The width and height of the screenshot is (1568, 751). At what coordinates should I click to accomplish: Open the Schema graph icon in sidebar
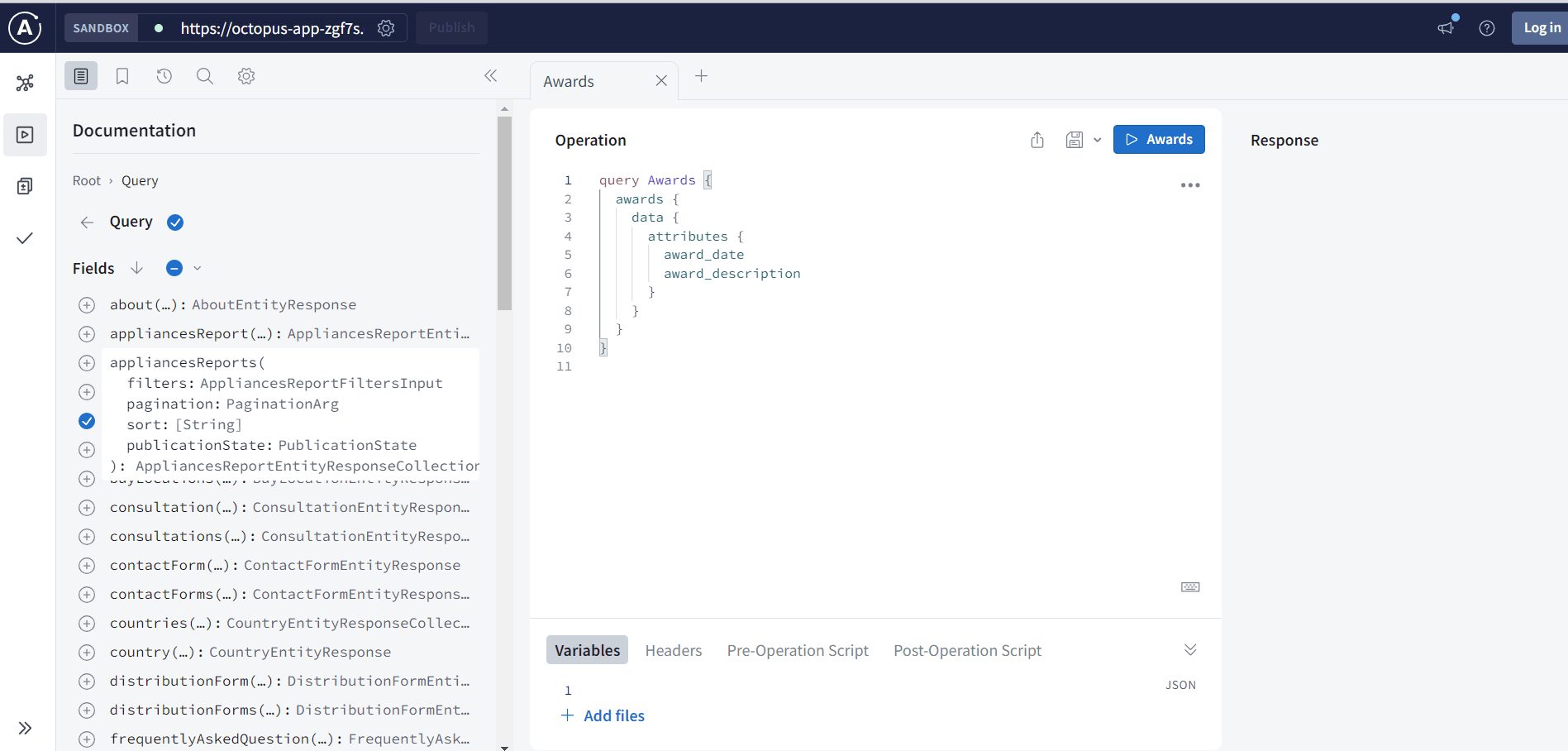point(25,83)
